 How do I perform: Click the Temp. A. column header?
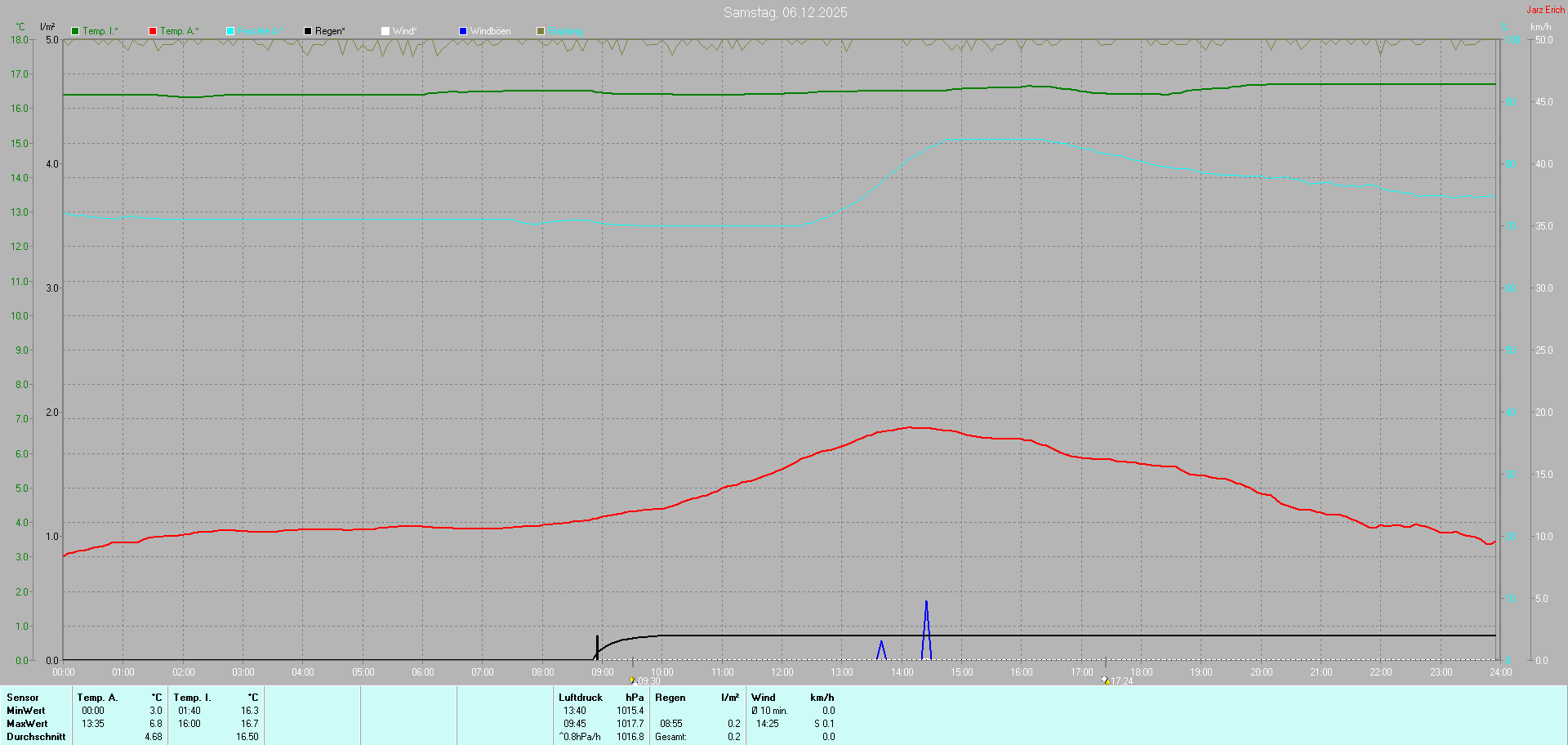tap(97, 698)
